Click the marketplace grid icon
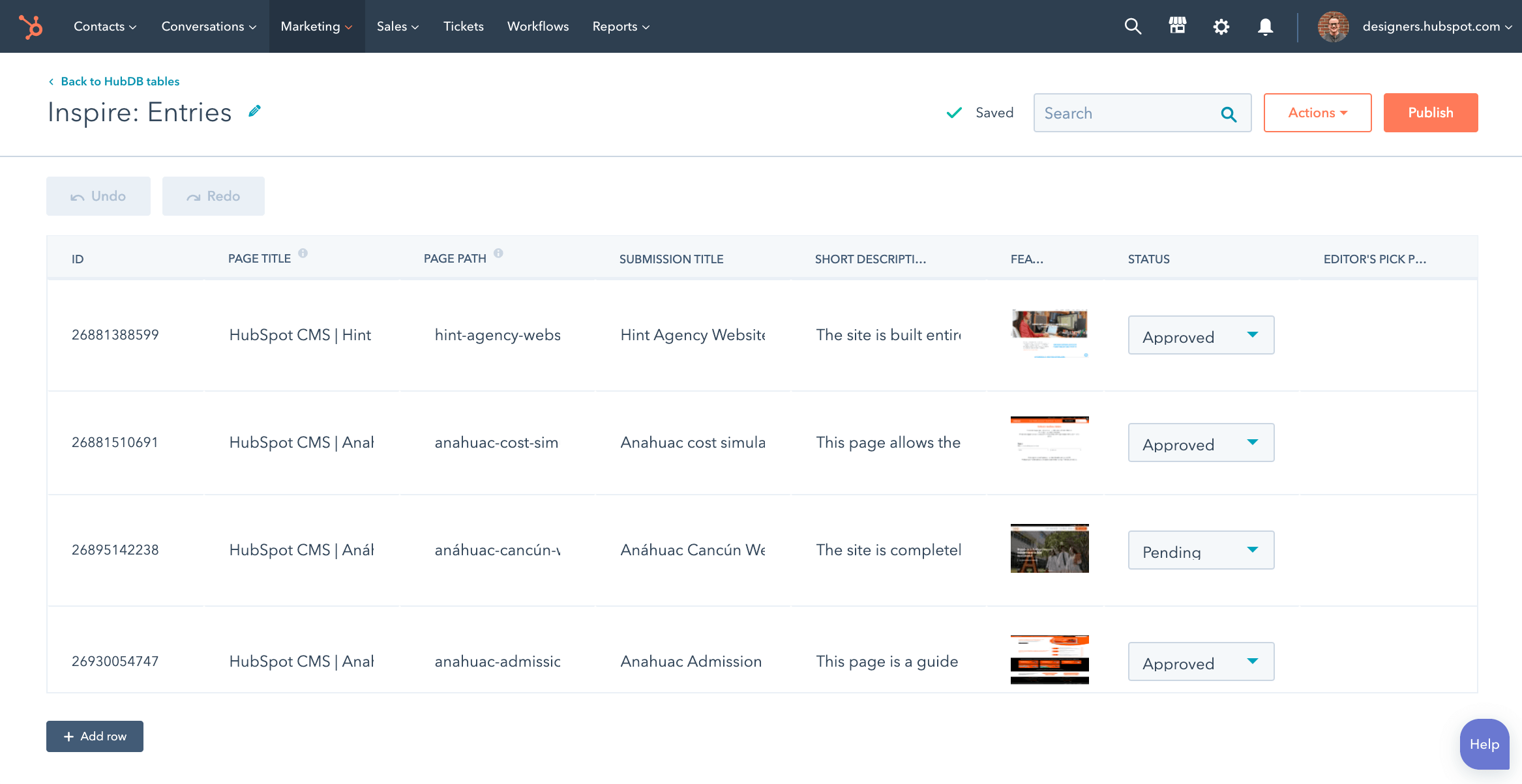This screenshot has width=1522, height=784. (1178, 26)
